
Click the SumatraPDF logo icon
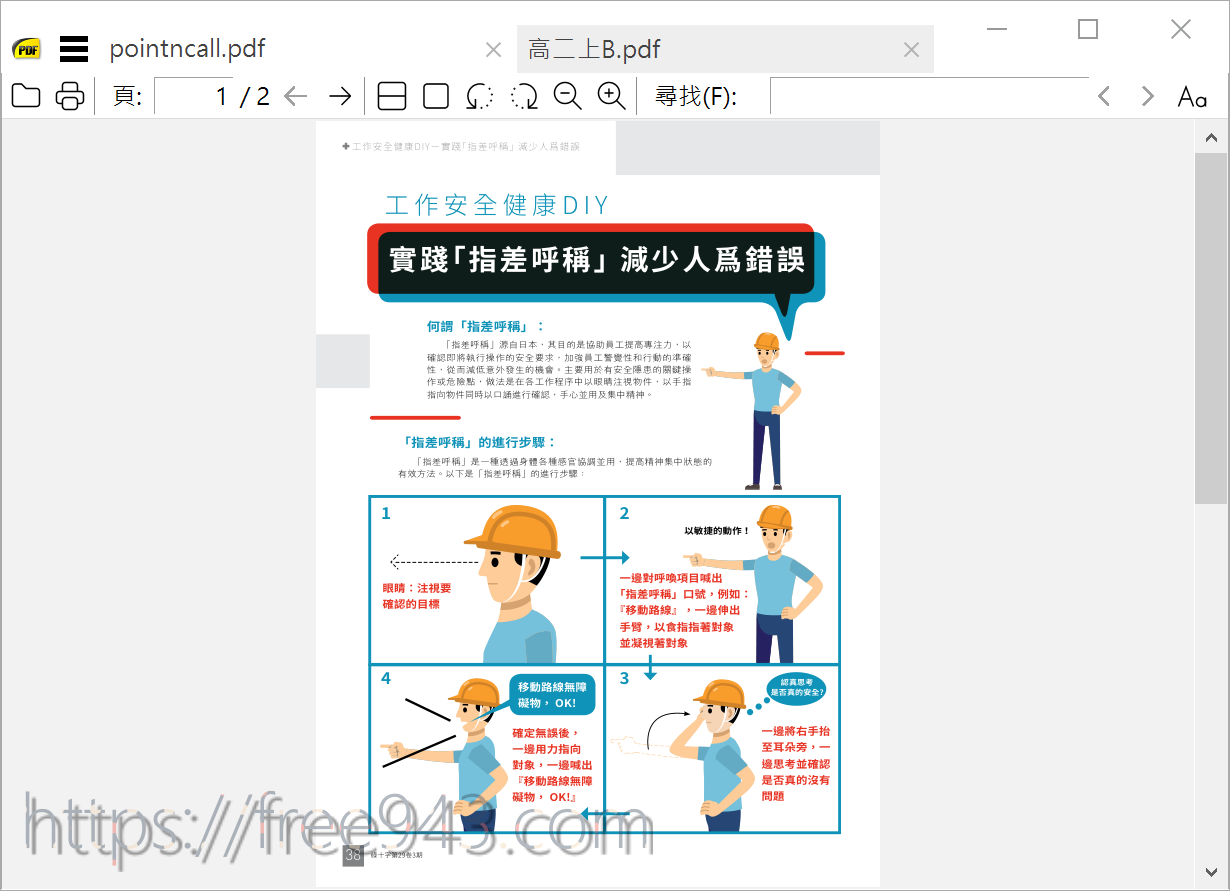[26, 48]
